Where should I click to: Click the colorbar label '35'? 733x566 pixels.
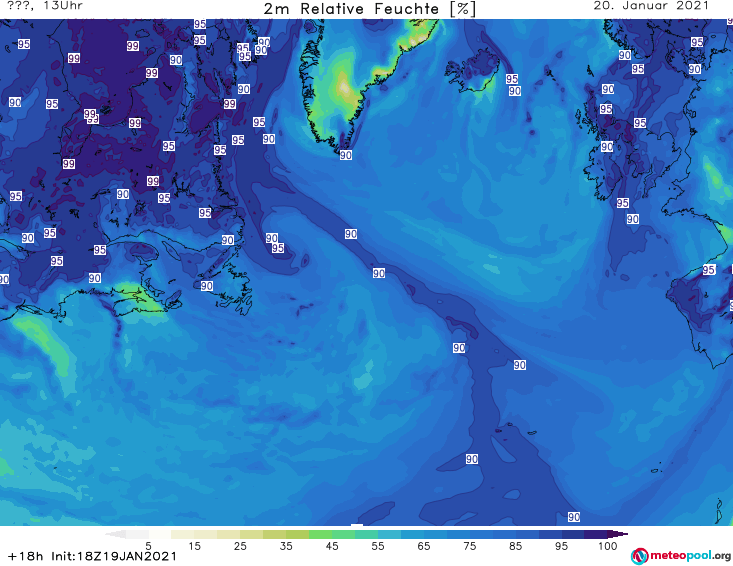click(286, 546)
